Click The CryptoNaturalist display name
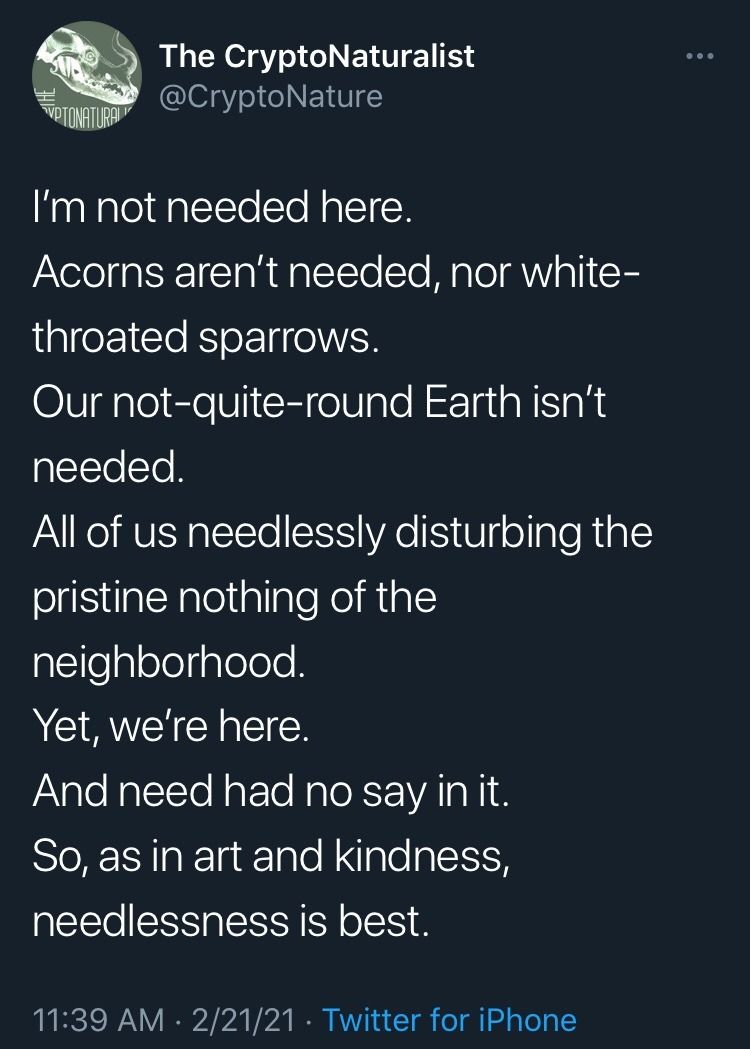The height and width of the screenshot is (1049, 750). (x=317, y=57)
